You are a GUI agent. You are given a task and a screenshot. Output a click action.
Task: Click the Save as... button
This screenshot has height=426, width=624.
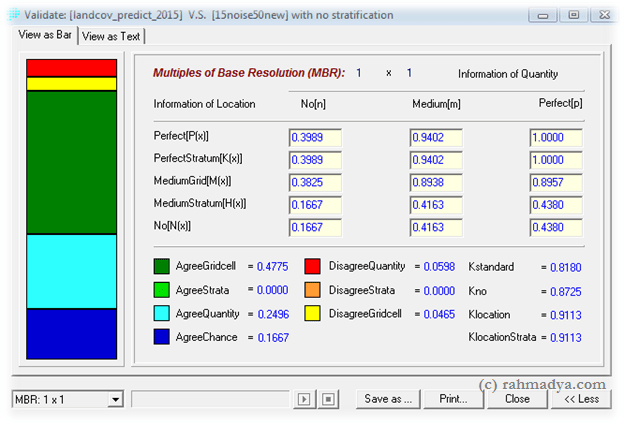[388, 399]
